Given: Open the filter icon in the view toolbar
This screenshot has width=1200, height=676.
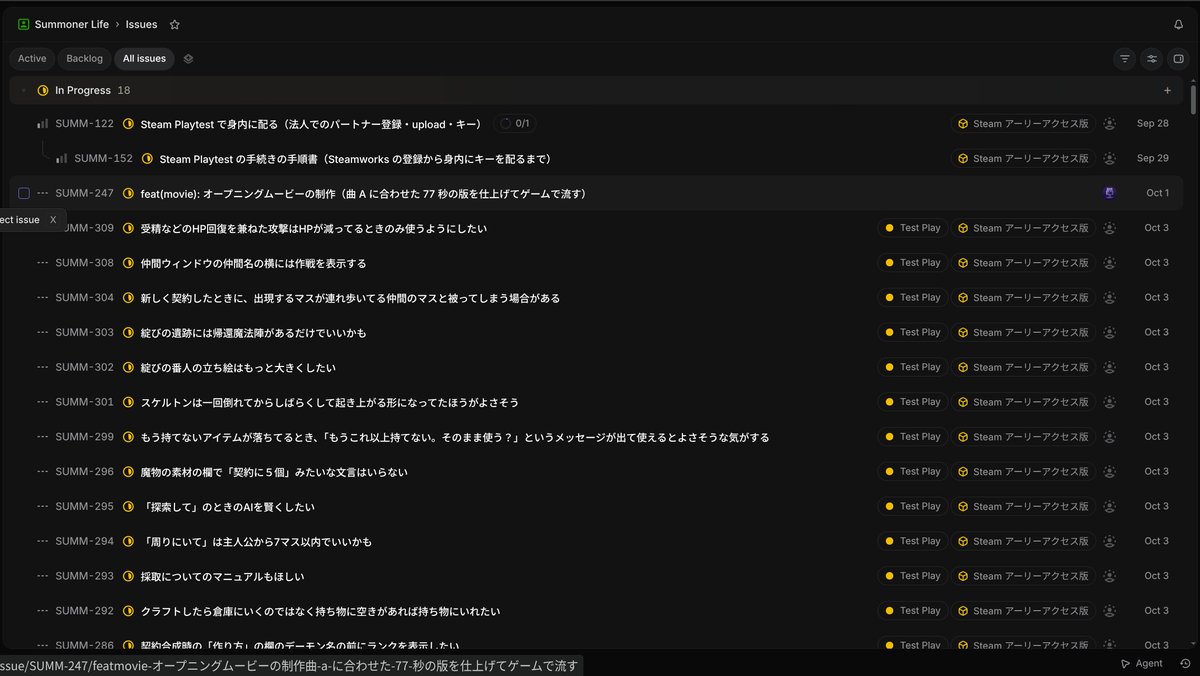Looking at the screenshot, I should pyautogui.click(x=1125, y=59).
